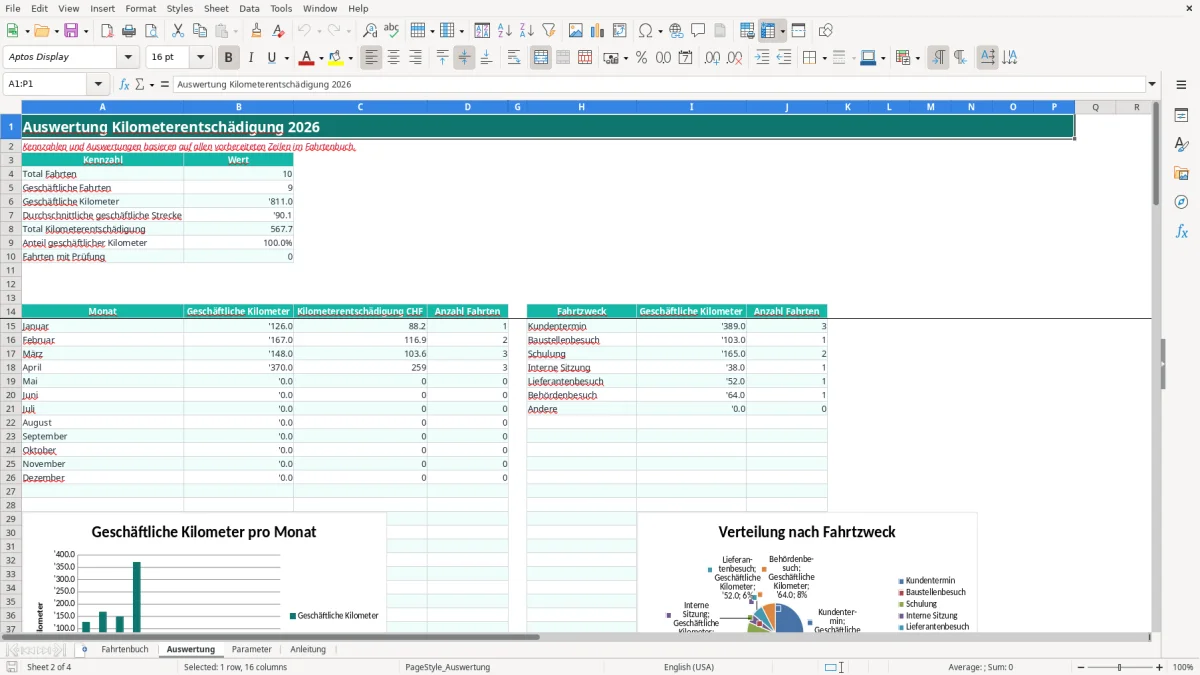This screenshot has height=675, width=1200.
Task: Click the Select Function sigma button
Action: click(140, 85)
